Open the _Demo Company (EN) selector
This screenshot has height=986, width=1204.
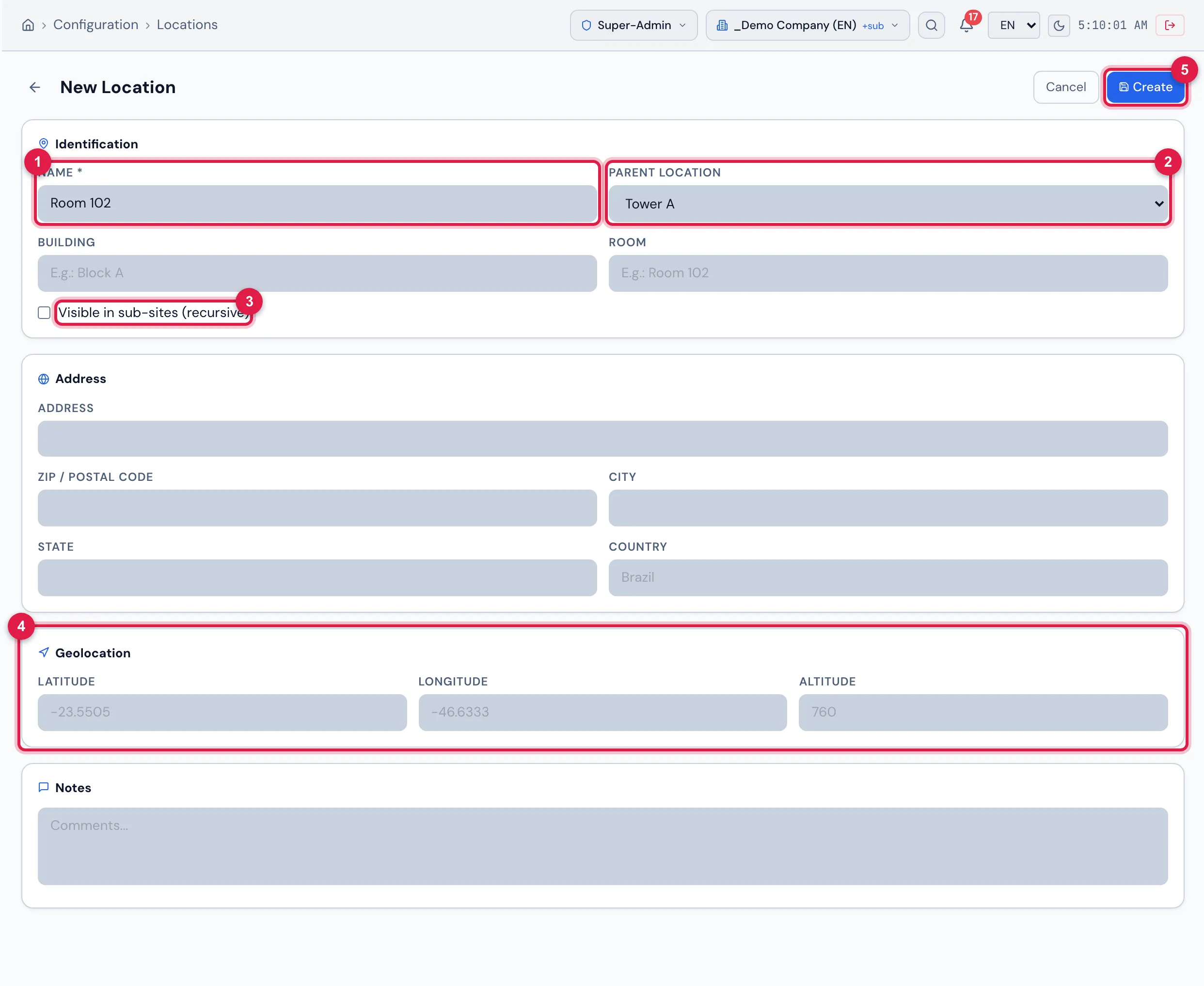(808, 25)
